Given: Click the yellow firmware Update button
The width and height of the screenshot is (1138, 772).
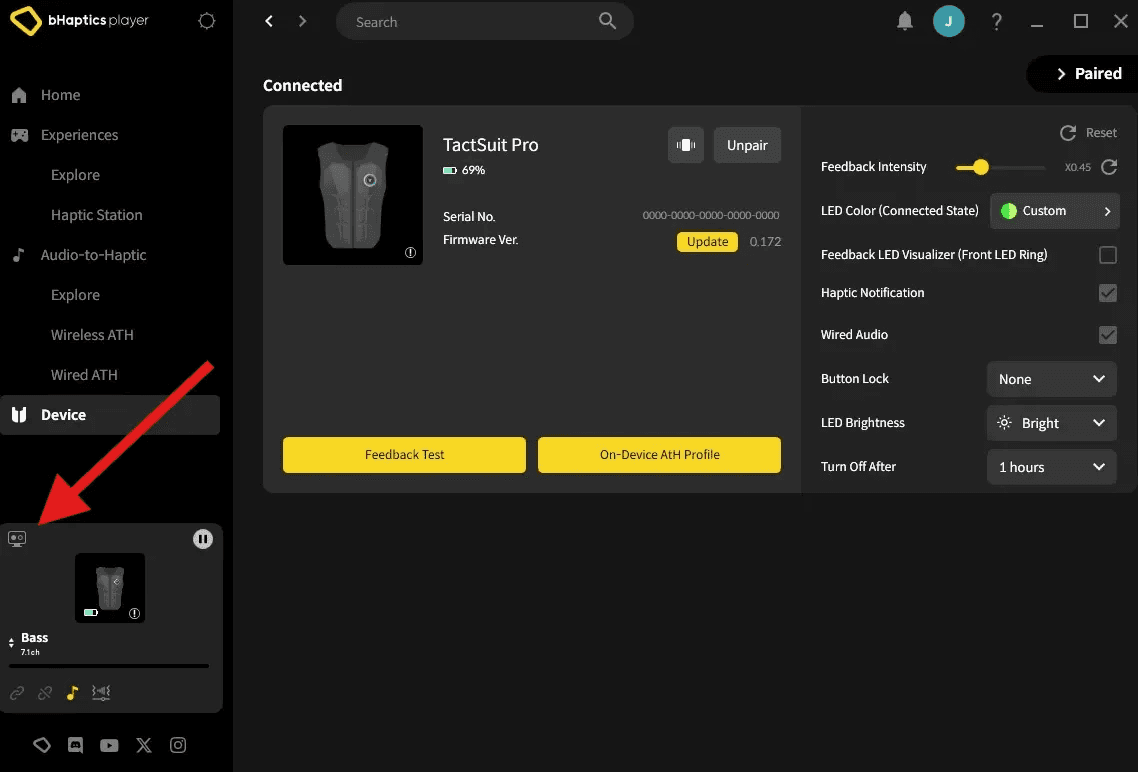Looking at the screenshot, I should (x=707, y=242).
